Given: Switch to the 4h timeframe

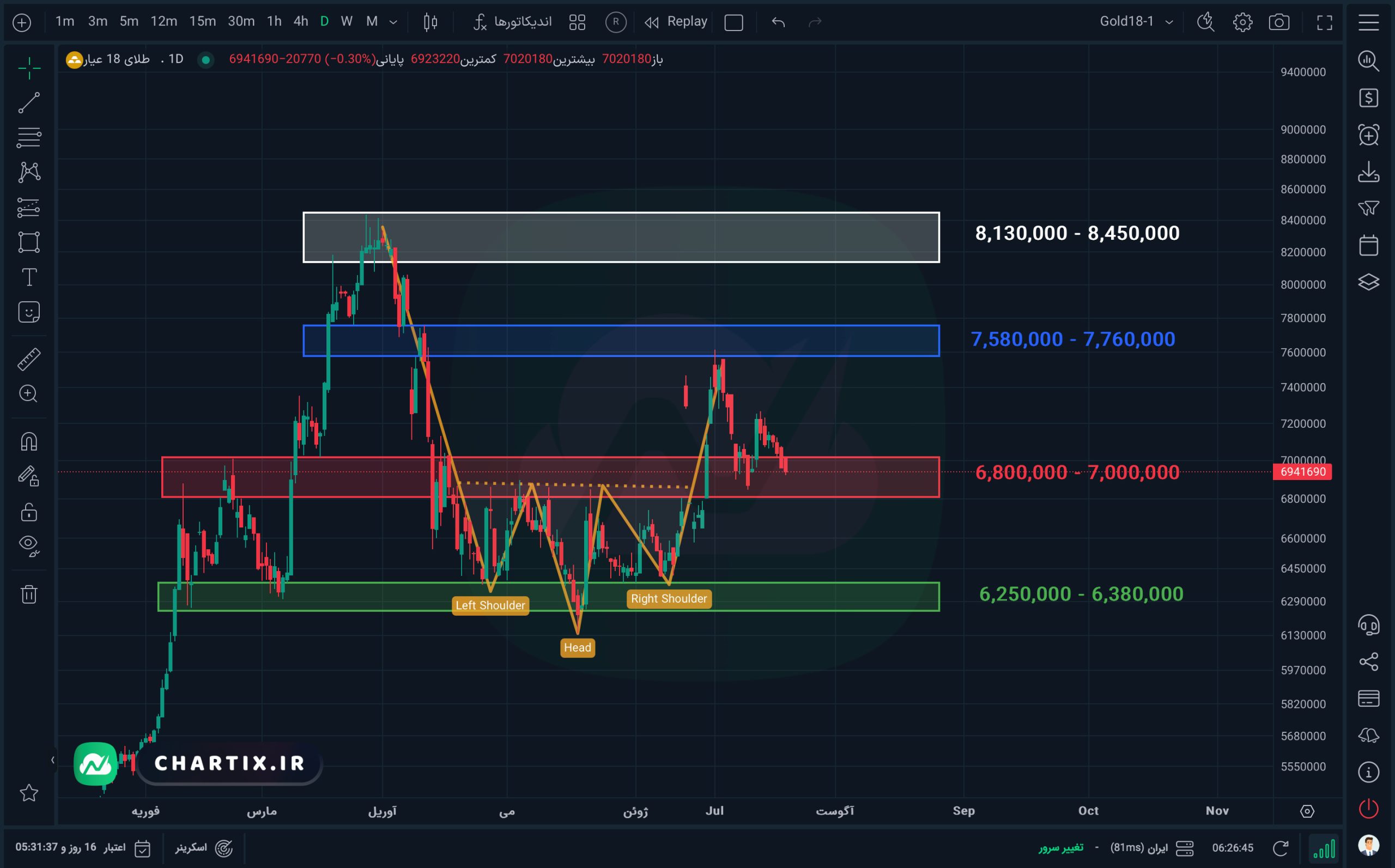Looking at the screenshot, I should (x=301, y=22).
